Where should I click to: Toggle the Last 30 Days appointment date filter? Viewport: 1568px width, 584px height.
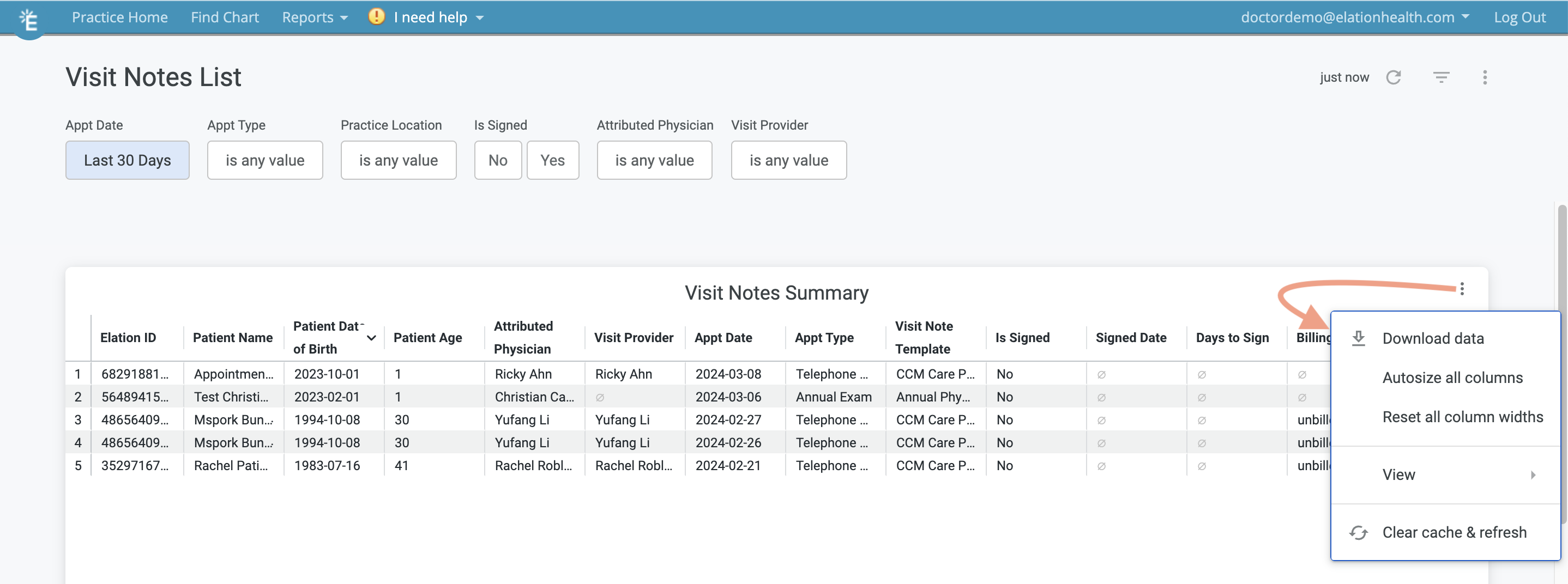(127, 160)
